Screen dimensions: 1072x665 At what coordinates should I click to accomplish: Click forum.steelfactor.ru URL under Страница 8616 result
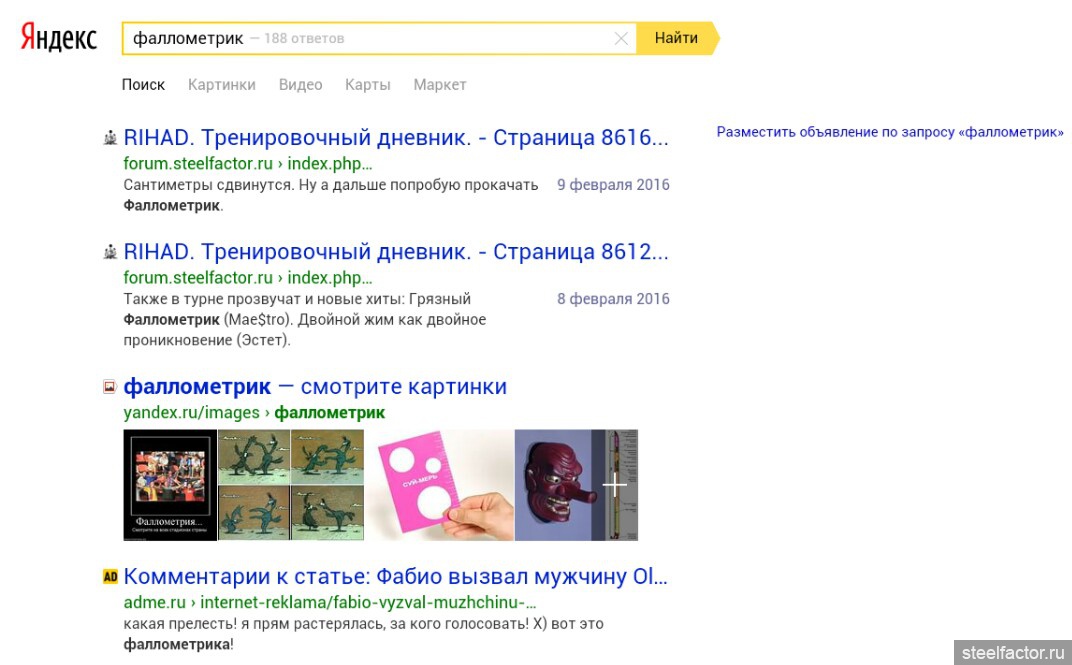point(247,164)
